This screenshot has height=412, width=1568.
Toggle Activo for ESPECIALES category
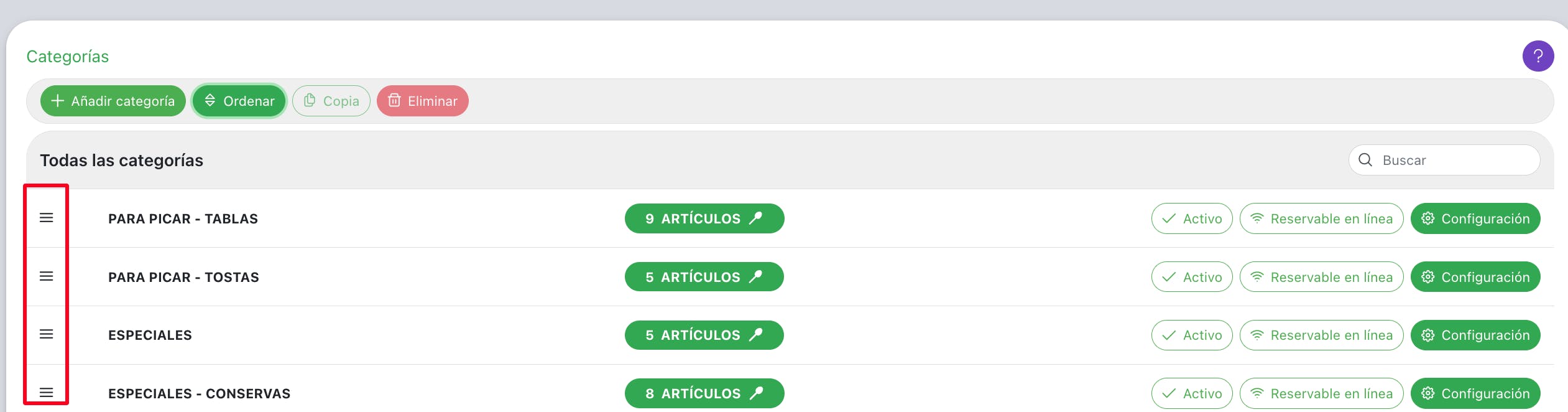click(x=1191, y=335)
